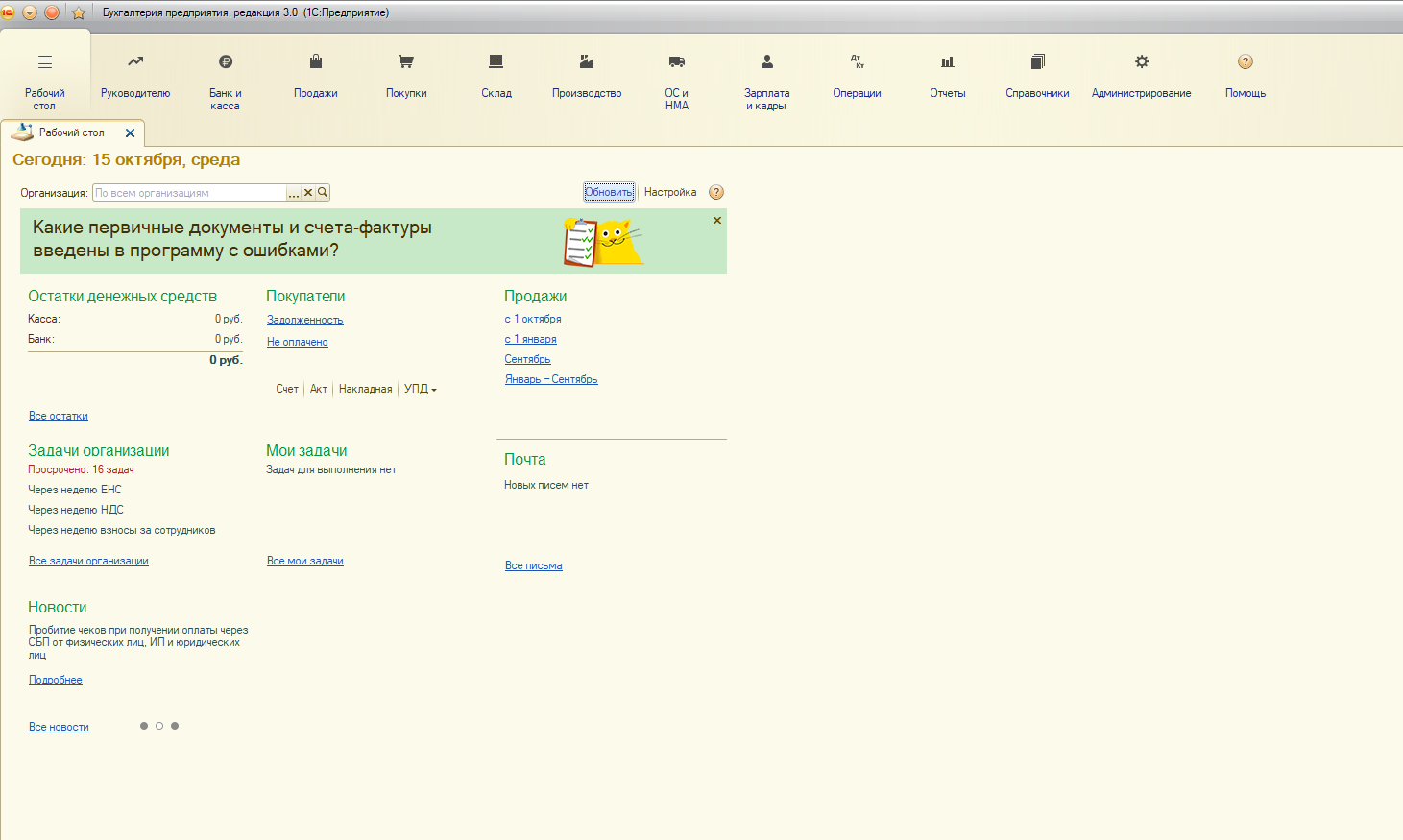
Task: Open Администрирование gear icon
Action: (1141, 62)
